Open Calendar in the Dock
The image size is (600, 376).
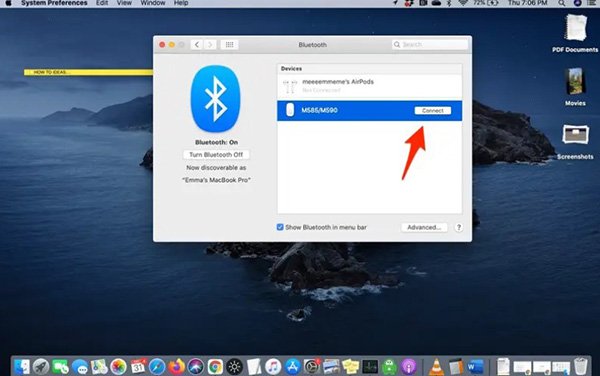pyautogui.click(x=138, y=367)
